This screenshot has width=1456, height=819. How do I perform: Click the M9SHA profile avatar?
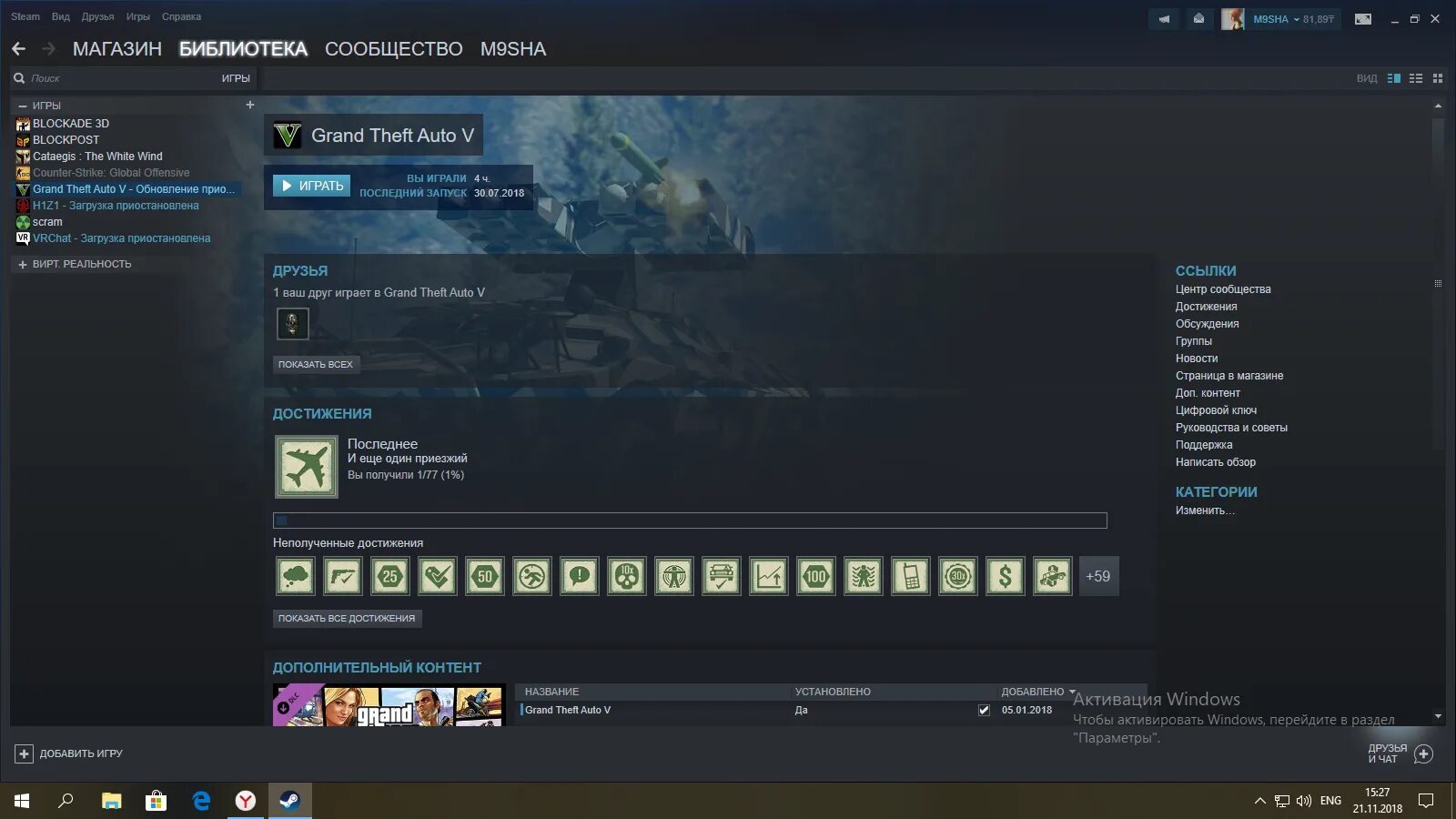pos(1232,19)
